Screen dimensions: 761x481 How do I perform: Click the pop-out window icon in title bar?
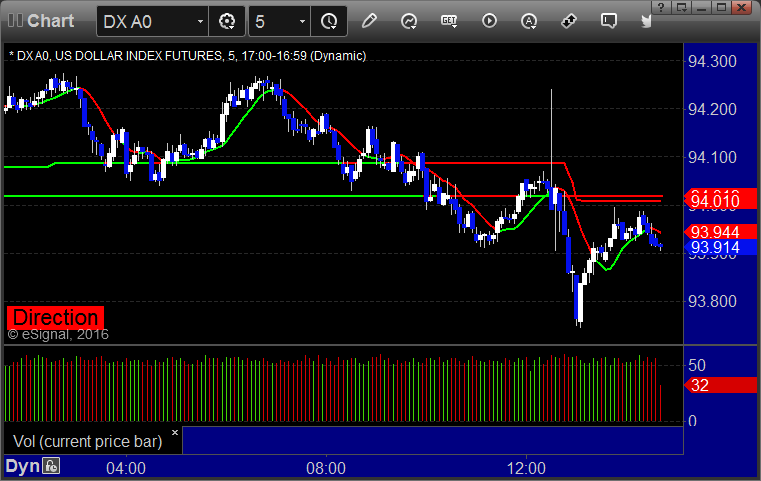[682, 7]
